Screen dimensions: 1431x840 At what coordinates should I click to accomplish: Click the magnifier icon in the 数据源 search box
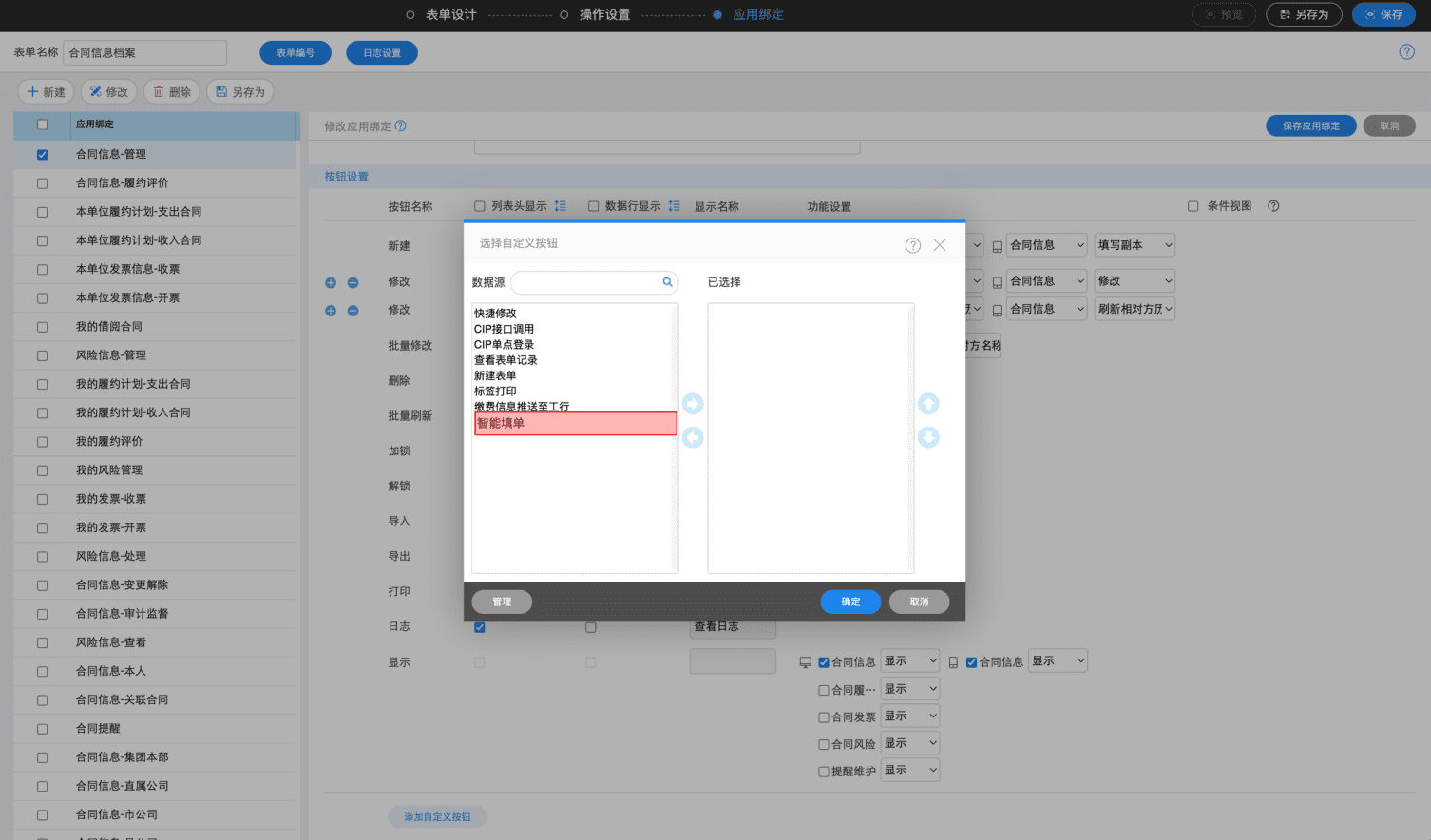668,282
